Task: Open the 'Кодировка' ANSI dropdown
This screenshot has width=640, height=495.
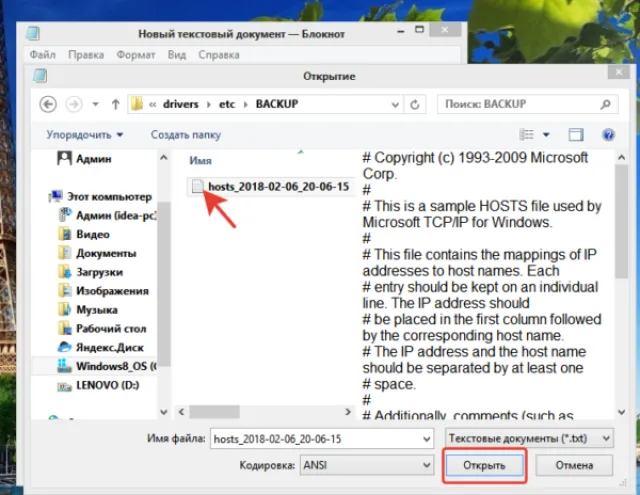Action: click(x=366, y=465)
